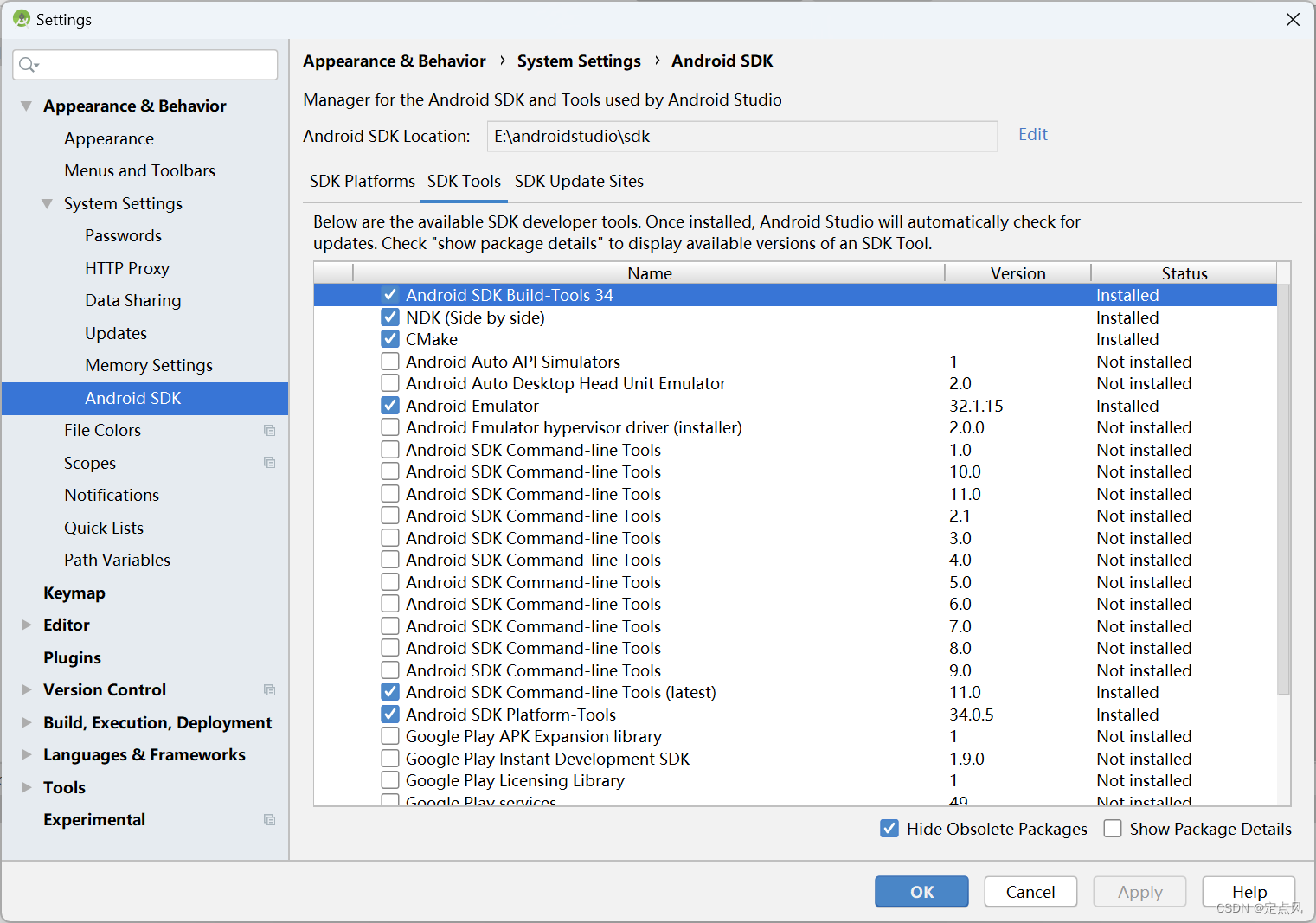Check Android Emulator hypervisor driver checkbox
The height and width of the screenshot is (923, 1316).
click(x=390, y=427)
